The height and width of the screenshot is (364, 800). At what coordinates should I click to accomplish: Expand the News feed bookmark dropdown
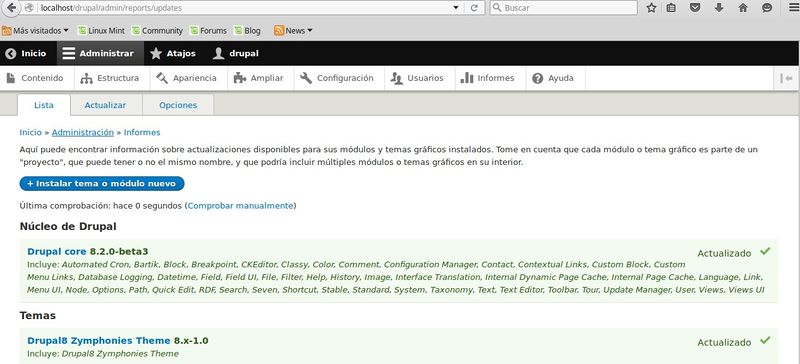pos(293,31)
